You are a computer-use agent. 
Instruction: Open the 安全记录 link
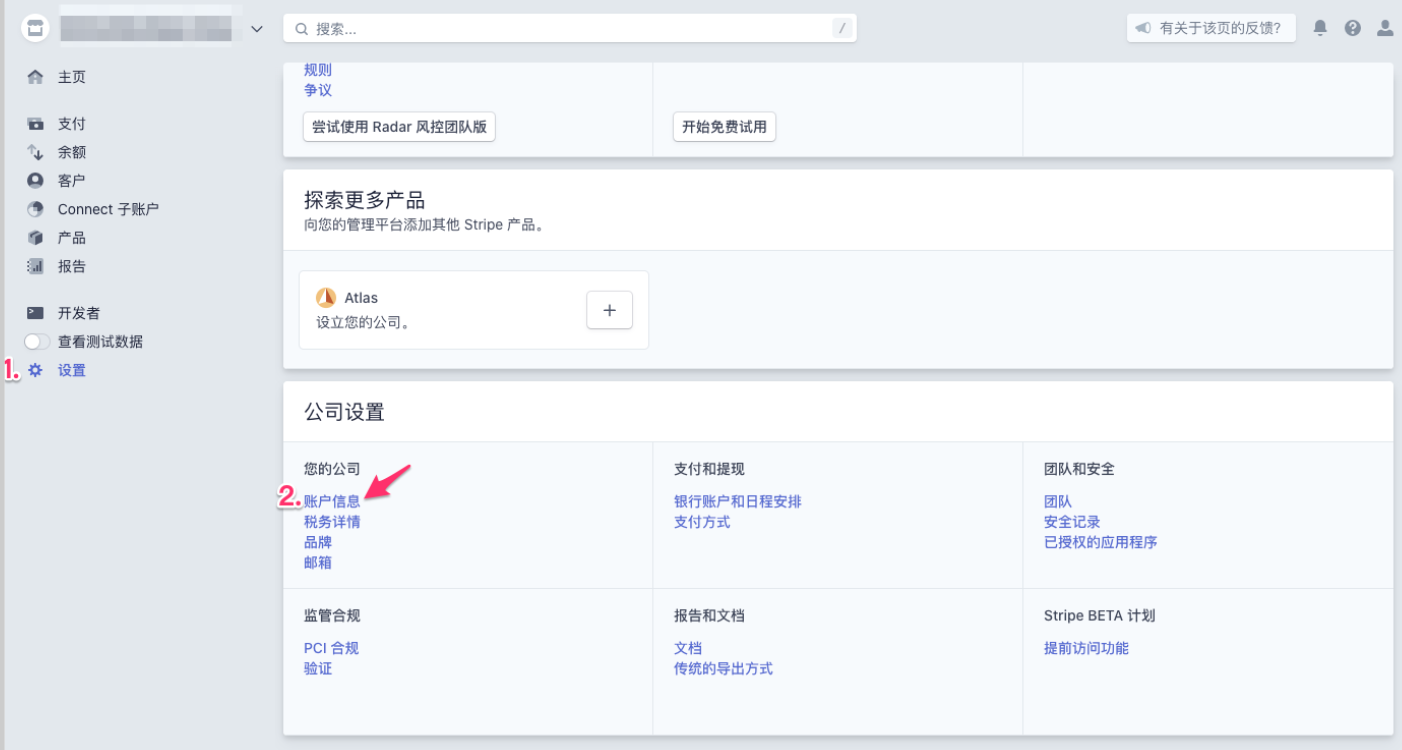coord(1072,522)
